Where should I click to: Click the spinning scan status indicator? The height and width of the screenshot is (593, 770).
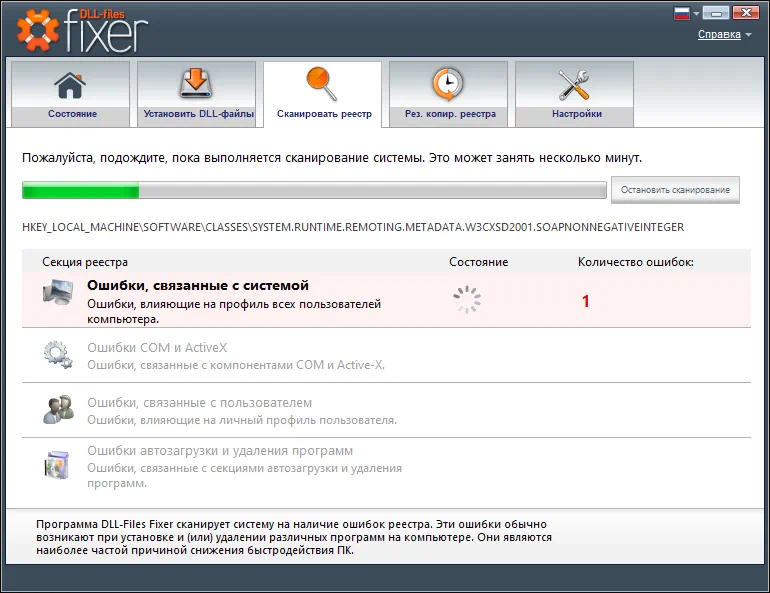[x=467, y=299]
